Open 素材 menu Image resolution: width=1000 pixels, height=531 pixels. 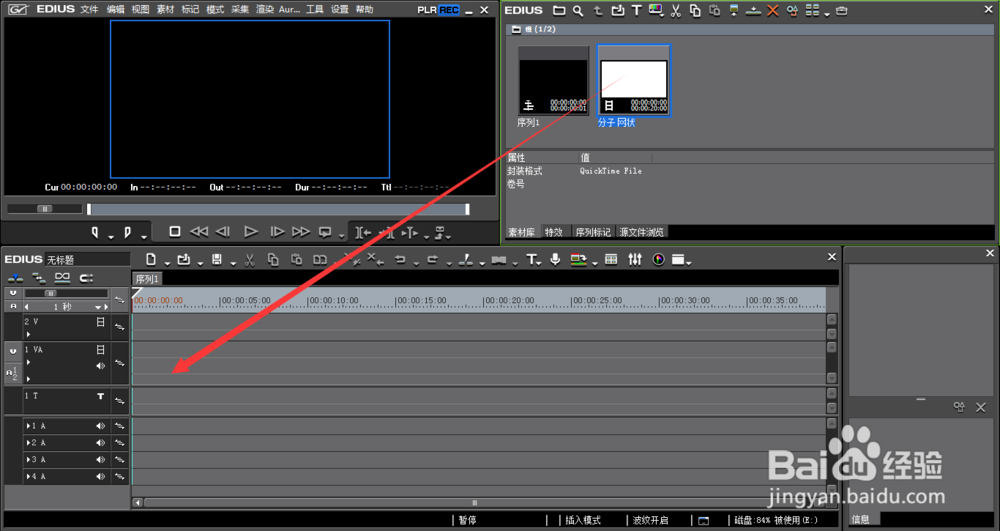[x=165, y=10]
